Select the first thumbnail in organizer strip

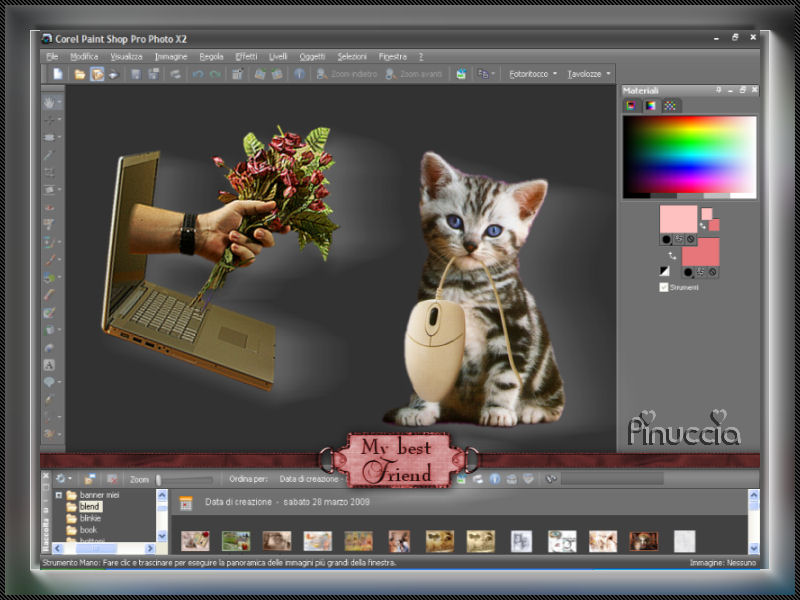click(x=195, y=541)
